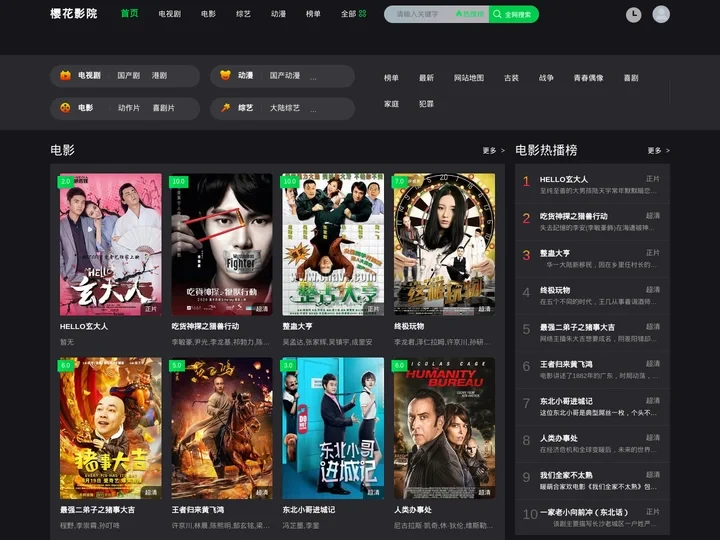Open the 吃货神探之猎兽行动 movie poster

tap(222, 244)
